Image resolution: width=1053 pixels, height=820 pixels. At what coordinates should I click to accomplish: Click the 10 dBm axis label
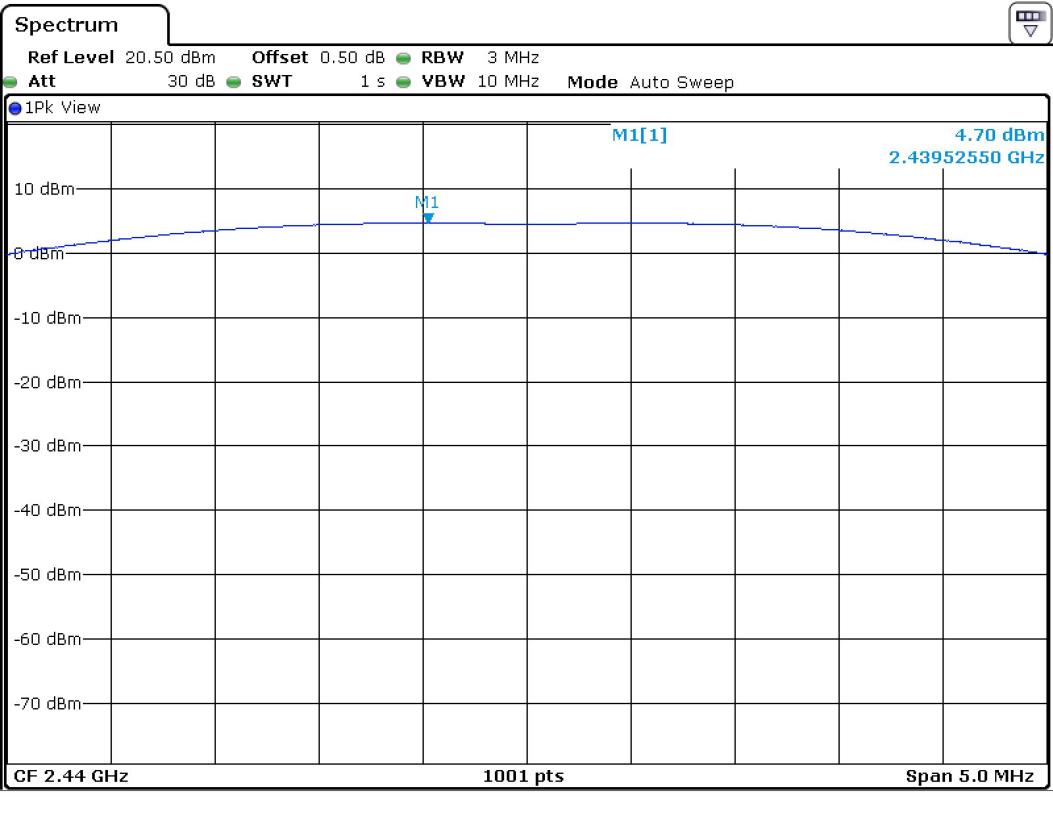44,189
